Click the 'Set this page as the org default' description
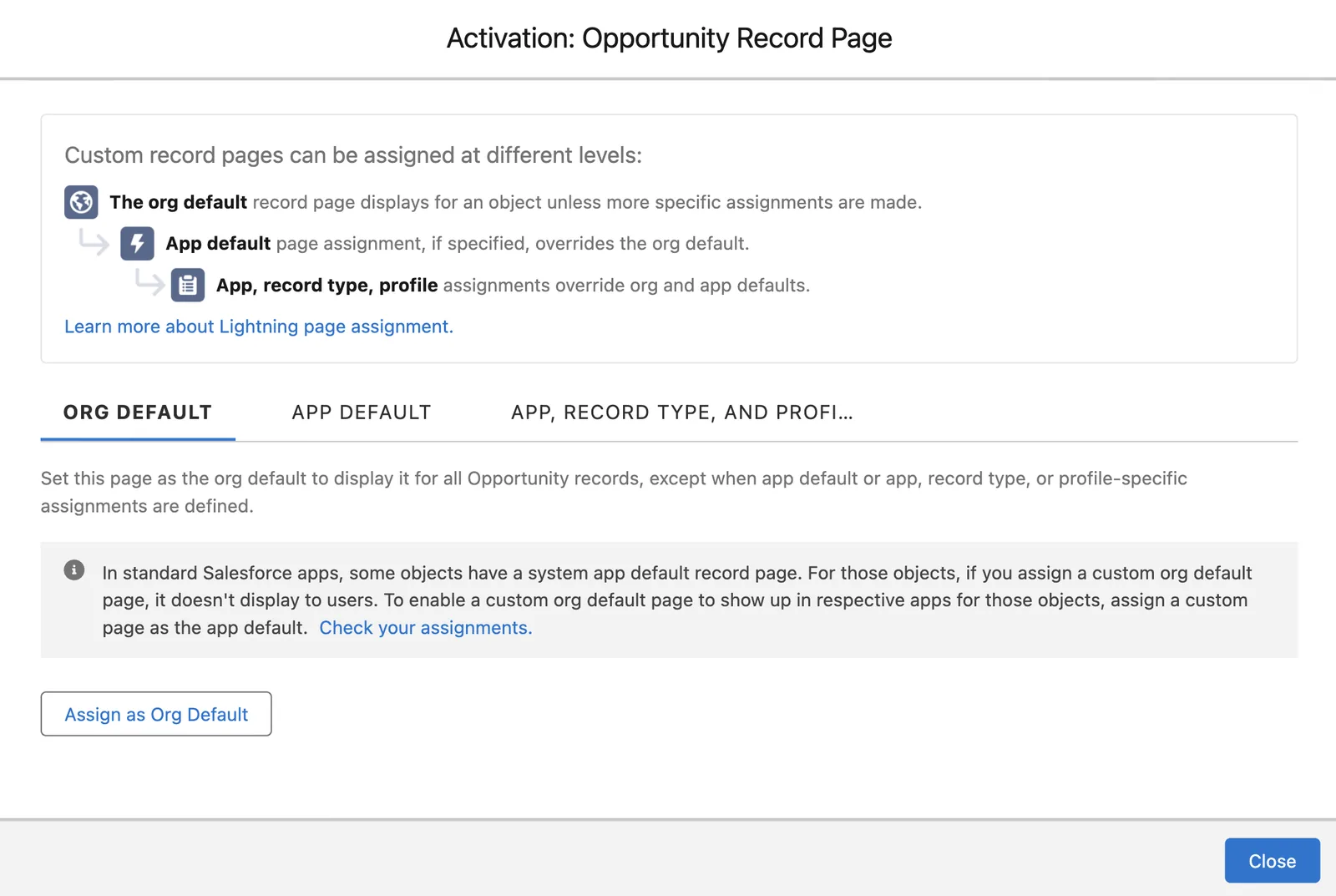This screenshot has width=1336, height=896. pos(614,492)
